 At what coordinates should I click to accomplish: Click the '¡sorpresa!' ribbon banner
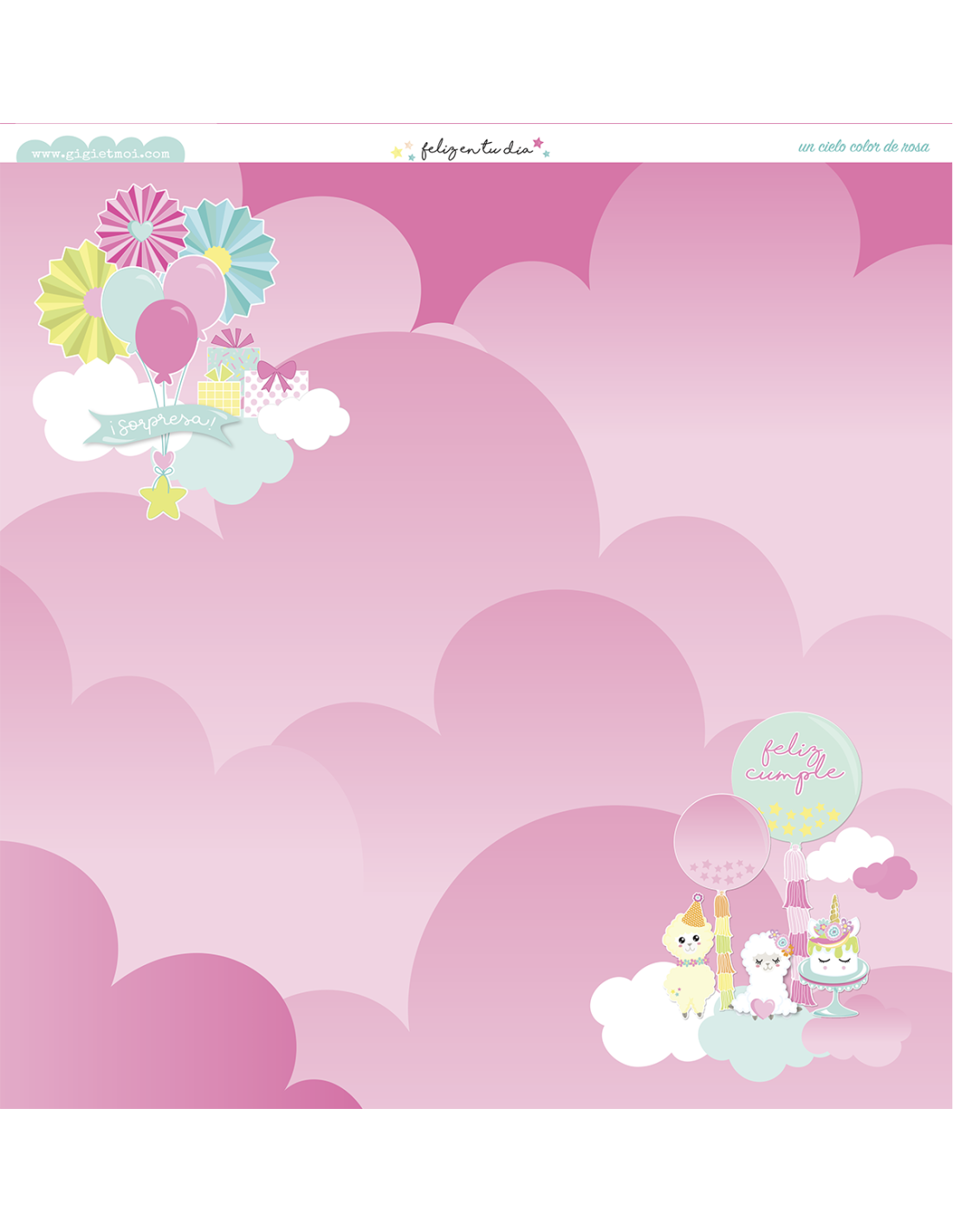161,425
